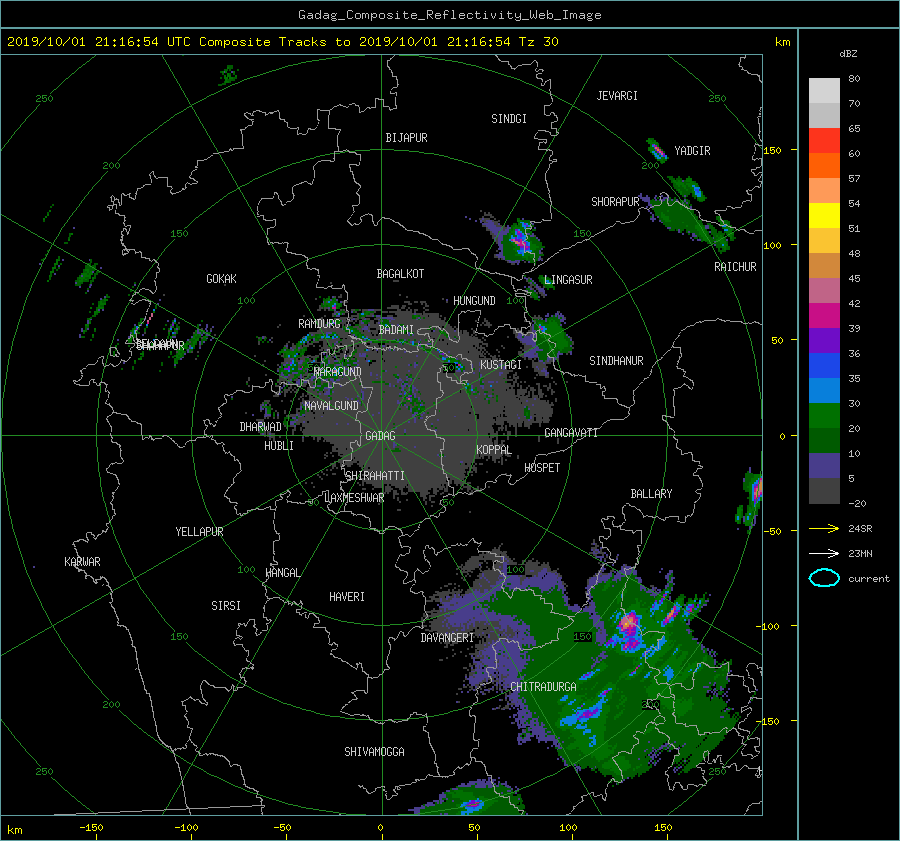The height and width of the screenshot is (841, 900).
Task: Click the NARAGUND city label
Action: (338, 372)
